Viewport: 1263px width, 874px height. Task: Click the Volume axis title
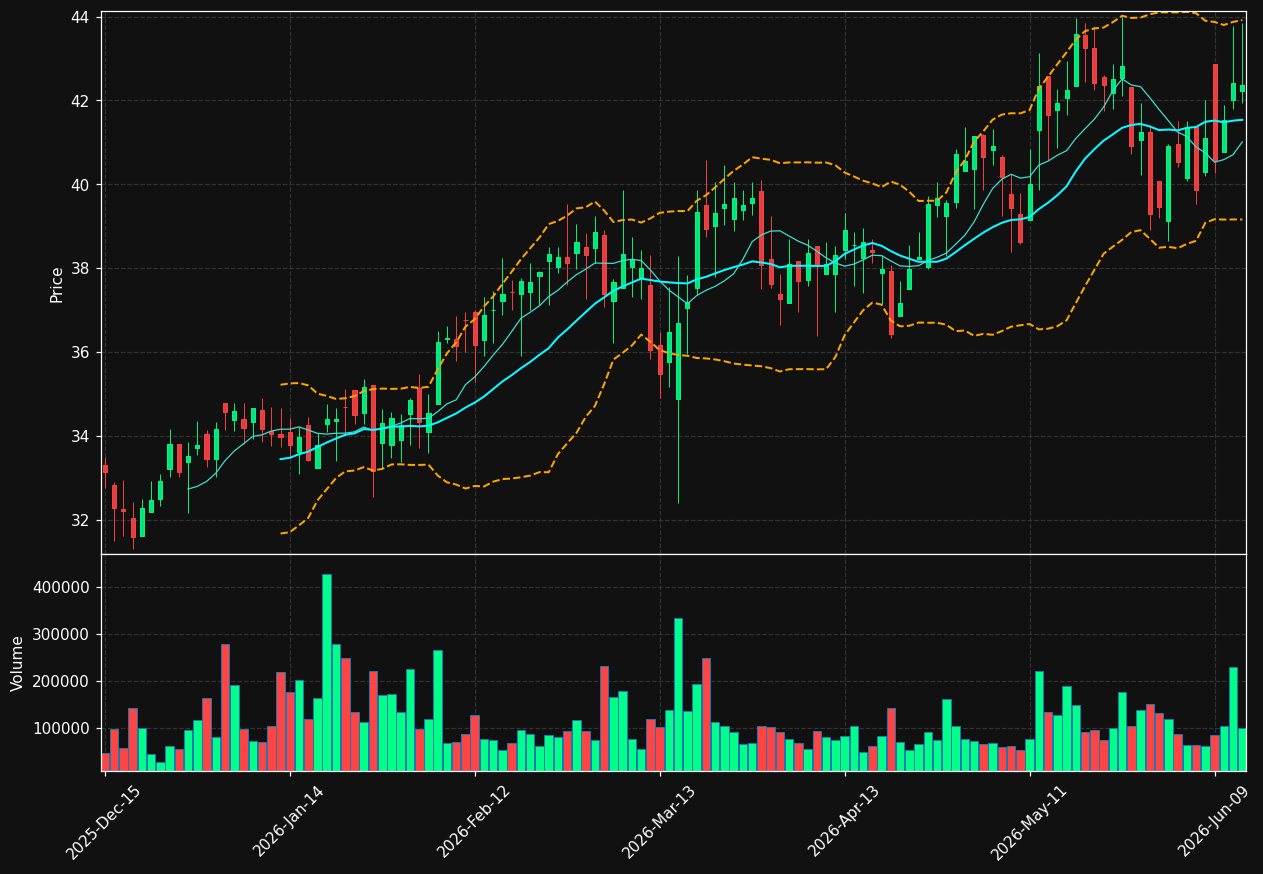(x=18, y=663)
